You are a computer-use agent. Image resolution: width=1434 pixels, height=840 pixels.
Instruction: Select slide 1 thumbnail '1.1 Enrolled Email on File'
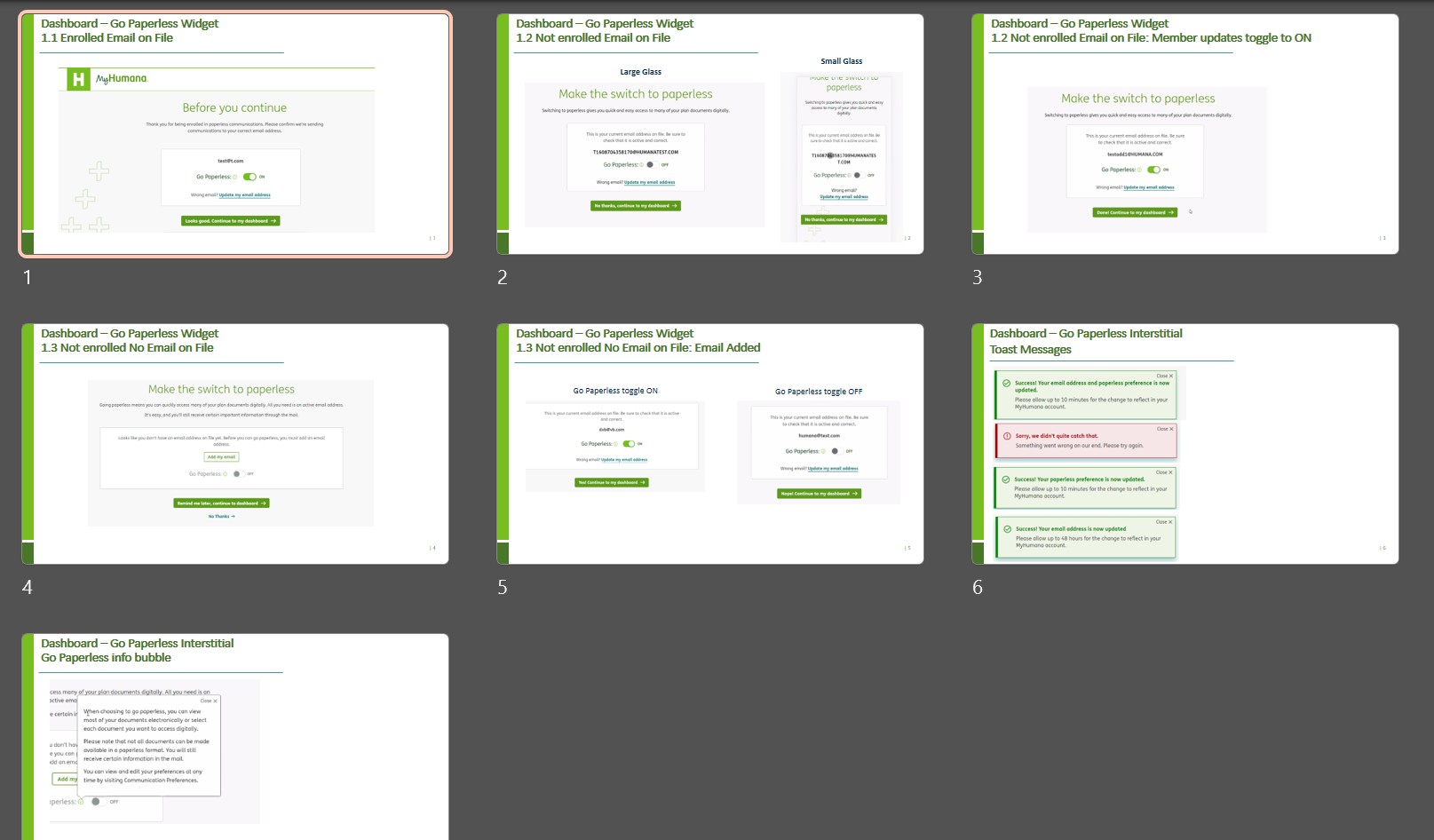(235, 134)
